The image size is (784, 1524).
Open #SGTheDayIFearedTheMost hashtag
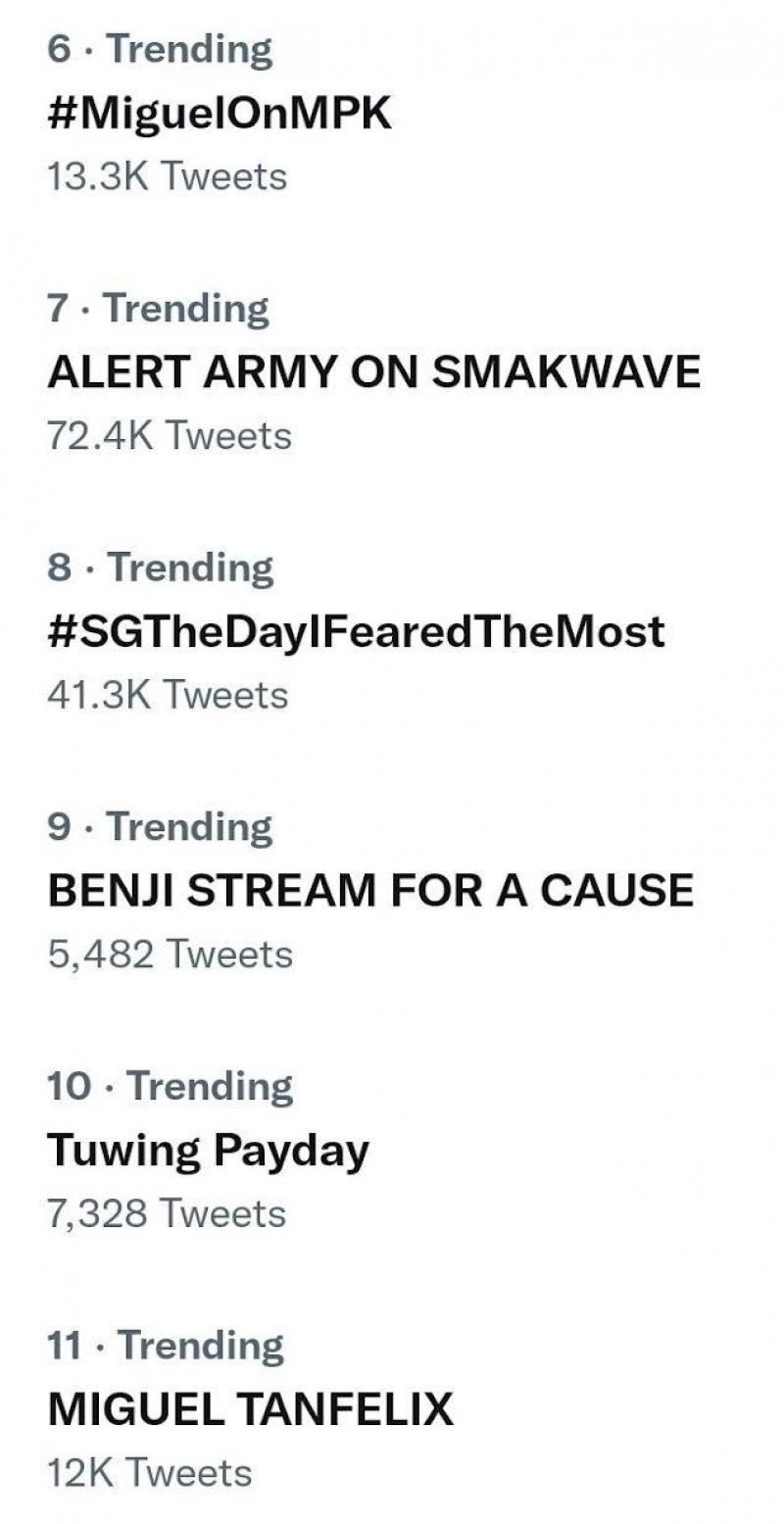click(356, 632)
